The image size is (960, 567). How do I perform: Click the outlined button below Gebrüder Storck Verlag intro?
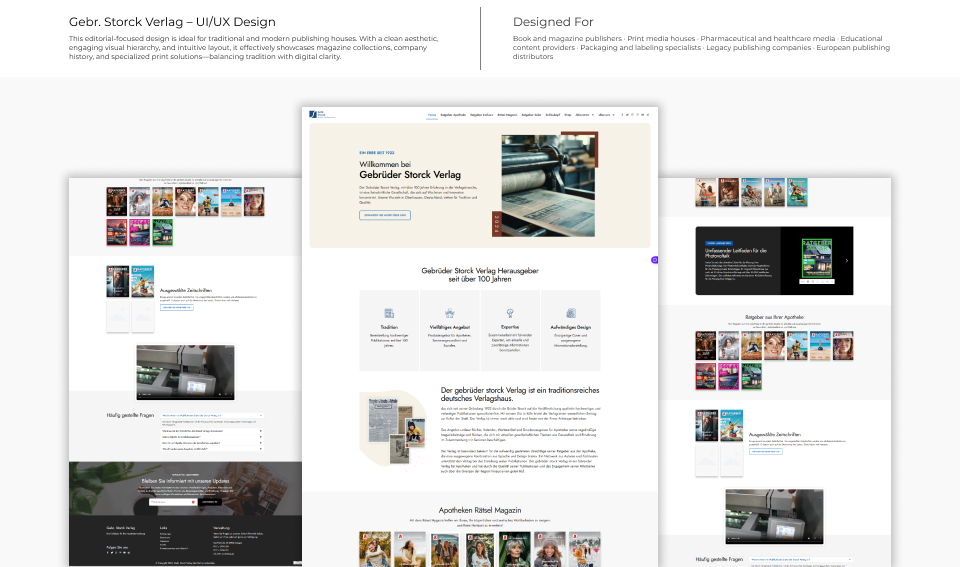tap(384, 215)
